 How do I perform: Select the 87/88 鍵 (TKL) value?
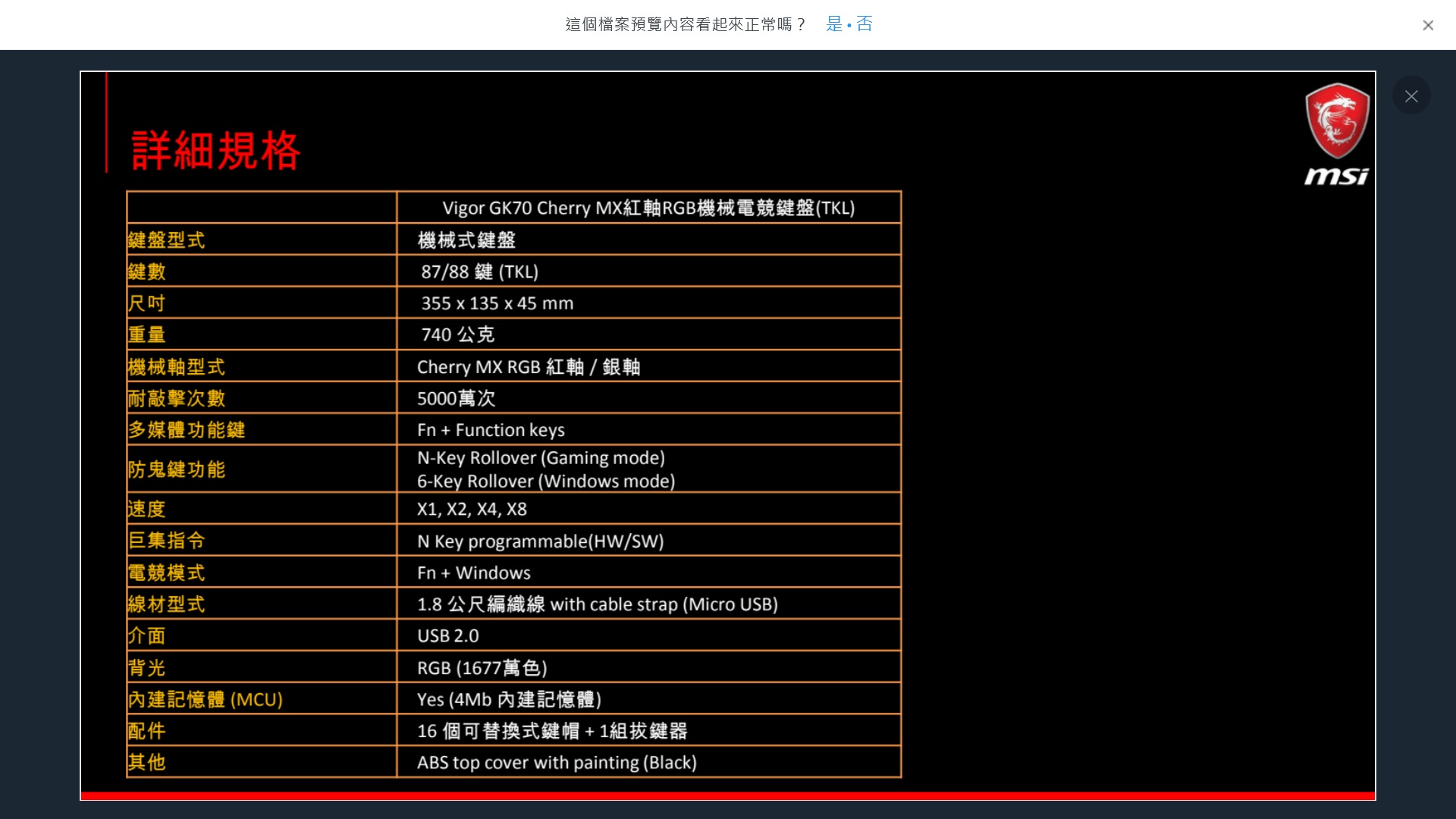[x=479, y=271]
